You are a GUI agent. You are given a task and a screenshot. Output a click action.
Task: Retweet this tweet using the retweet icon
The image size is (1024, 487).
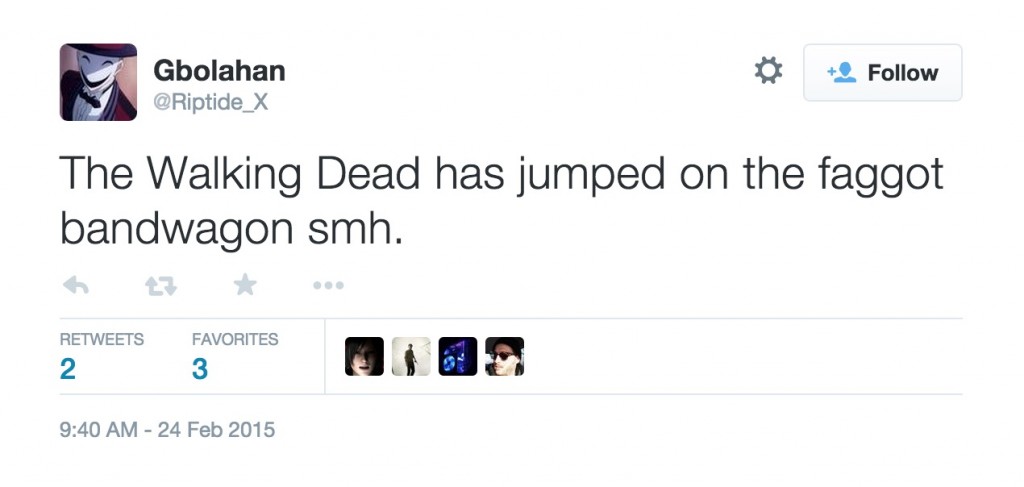(159, 286)
